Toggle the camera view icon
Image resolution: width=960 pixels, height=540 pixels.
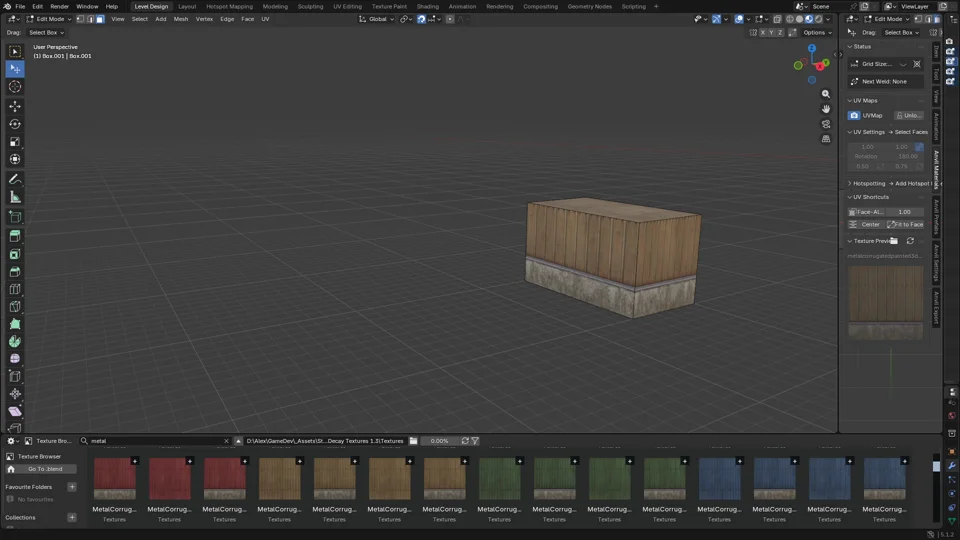coord(826,124)
